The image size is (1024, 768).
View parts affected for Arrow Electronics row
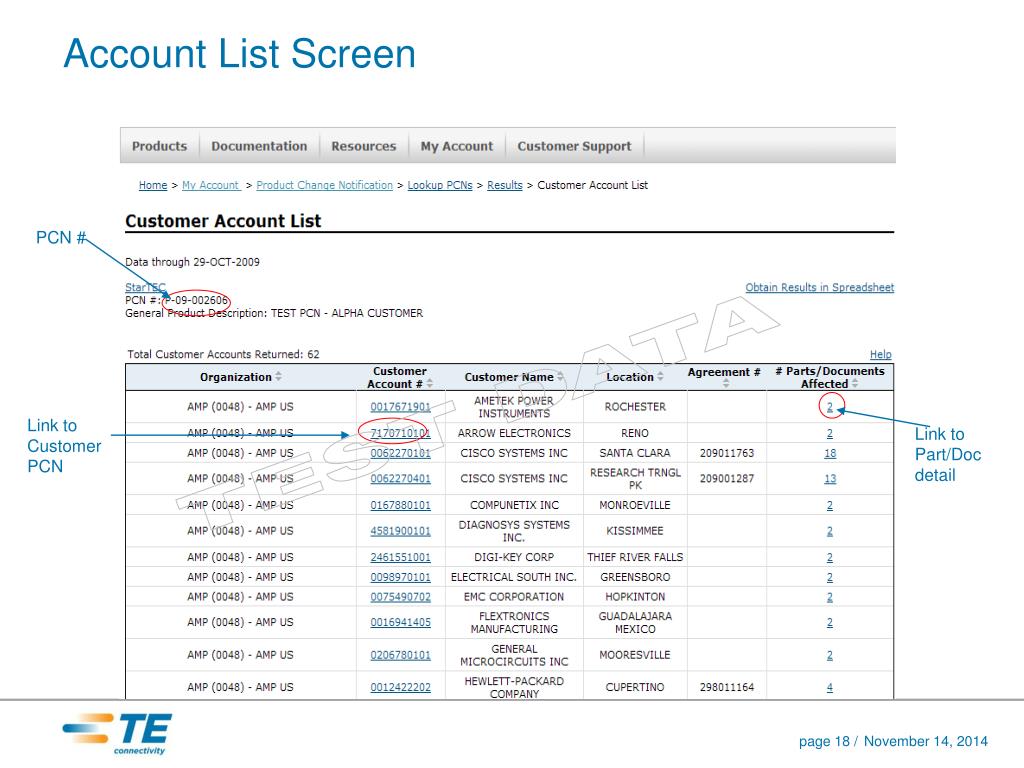(830, 433)
